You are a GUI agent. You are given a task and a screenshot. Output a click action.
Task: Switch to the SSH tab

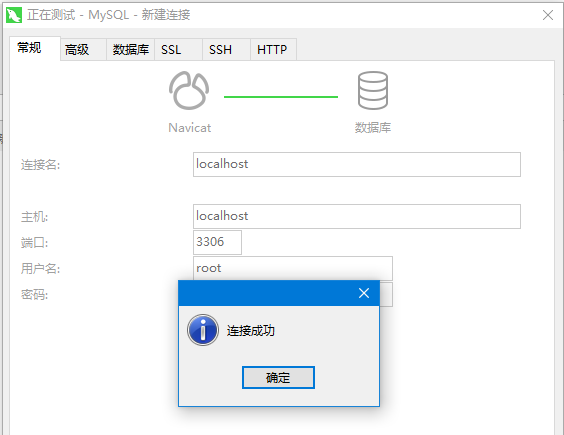coord(226,50)
